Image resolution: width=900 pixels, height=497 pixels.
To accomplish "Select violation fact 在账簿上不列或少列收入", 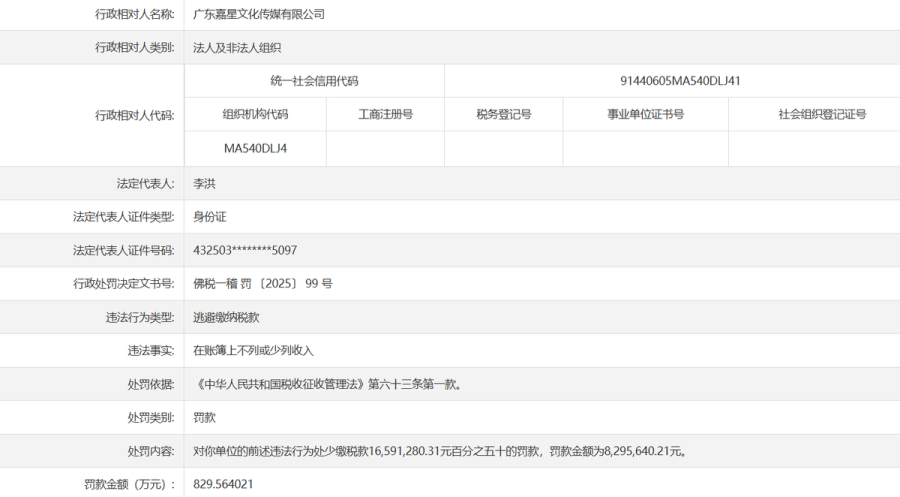I will pos(253,351).
